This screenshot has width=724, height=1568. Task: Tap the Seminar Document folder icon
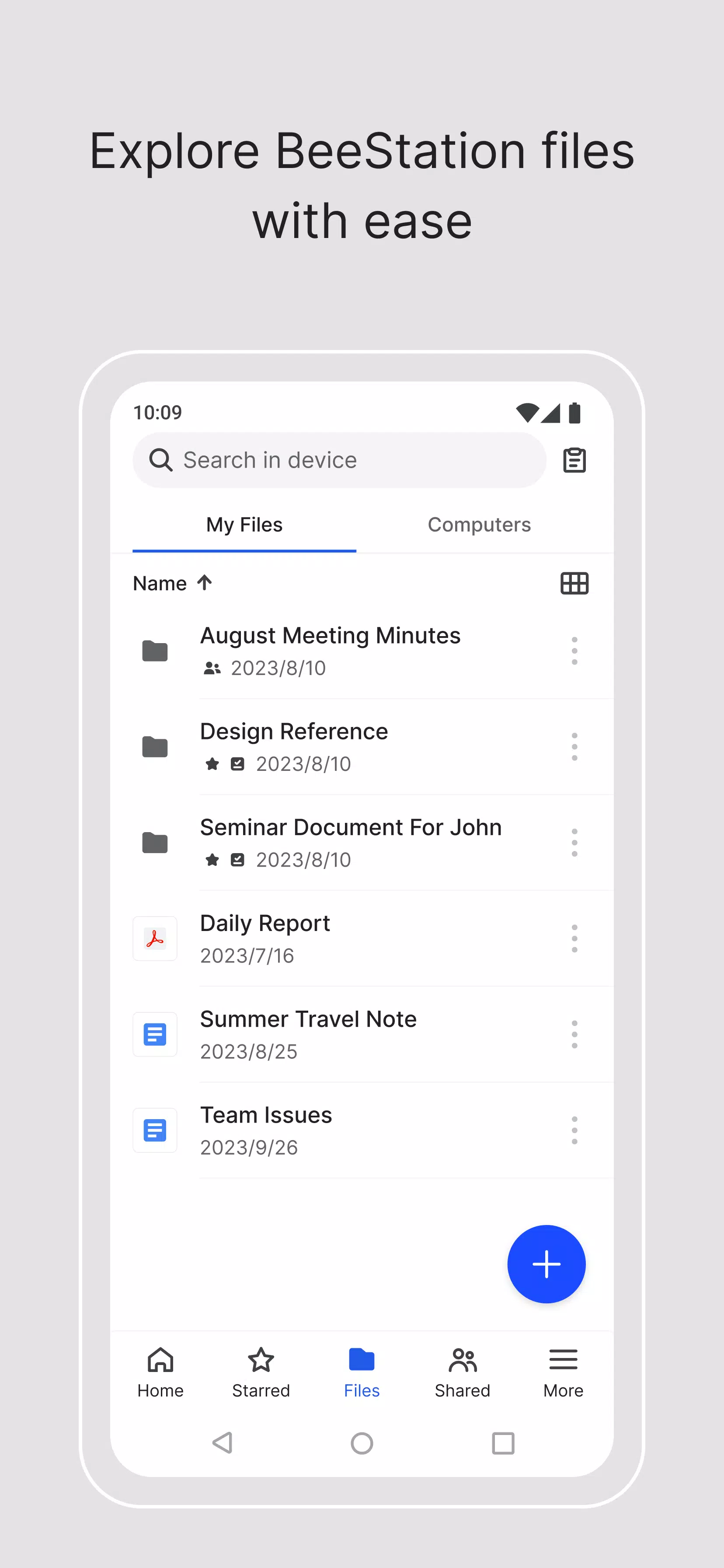click(x=155, y=843)
